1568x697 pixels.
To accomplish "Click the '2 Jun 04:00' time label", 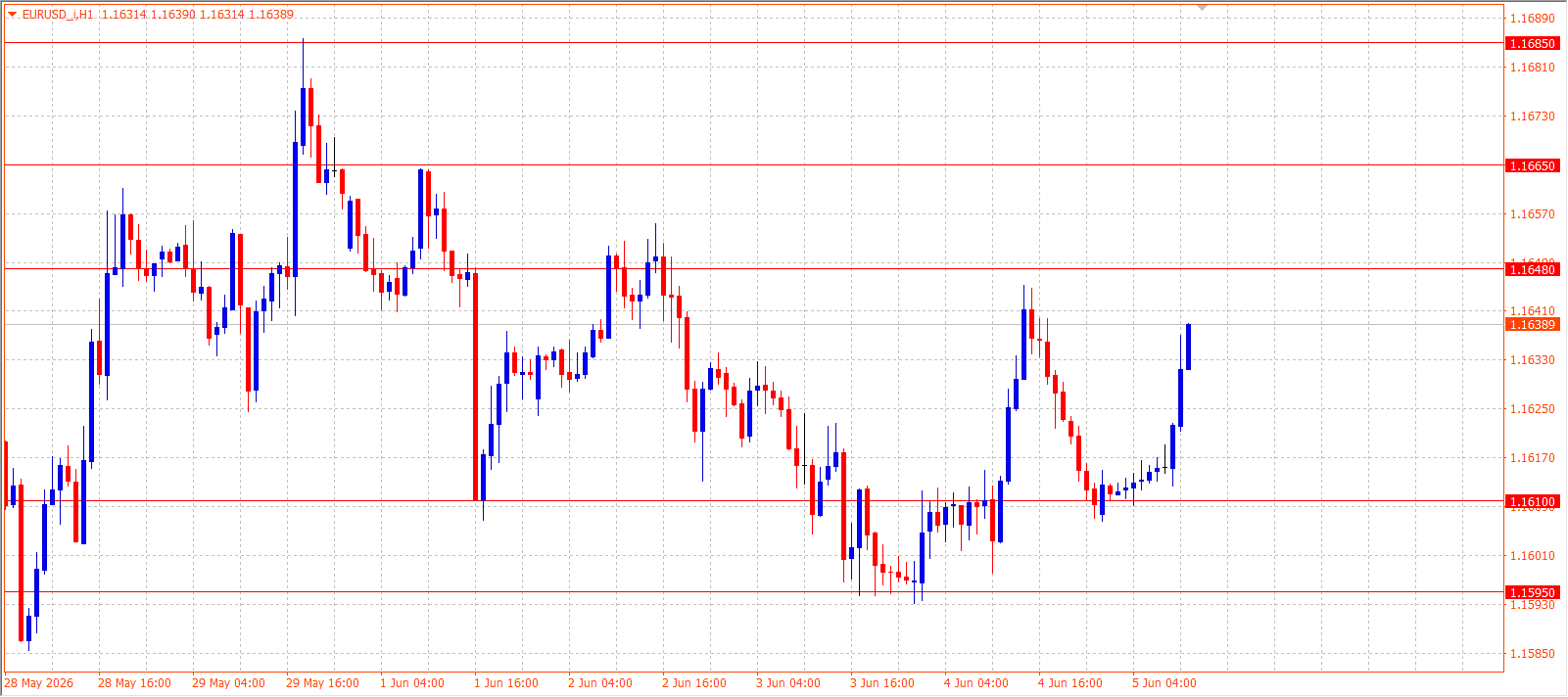I will (600, 683).
